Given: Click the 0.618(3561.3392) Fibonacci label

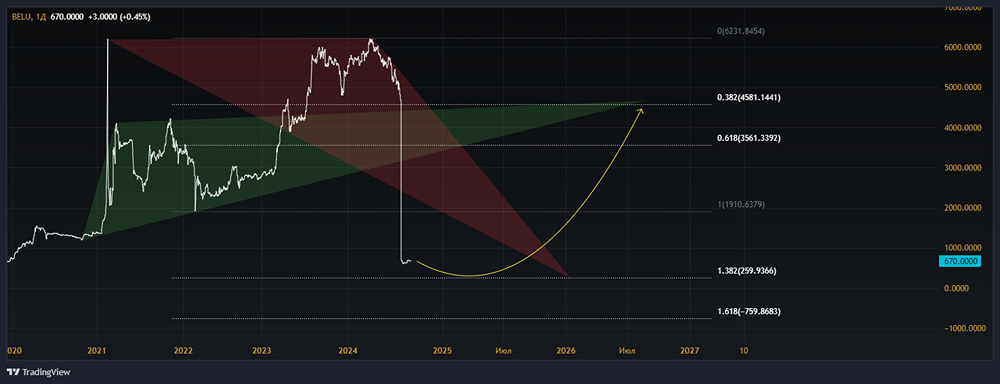Looking at the screenshot, I should pos(749,138).
